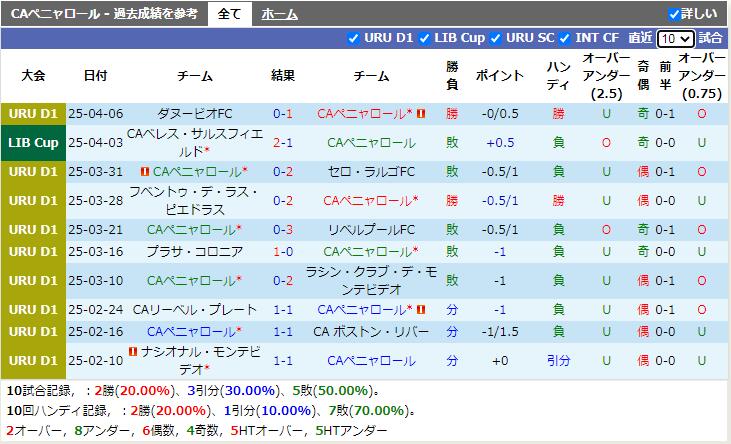Click the オーバーアンダー (0.75) column header
Screen dimensions: 731x444
click(702, 76)
